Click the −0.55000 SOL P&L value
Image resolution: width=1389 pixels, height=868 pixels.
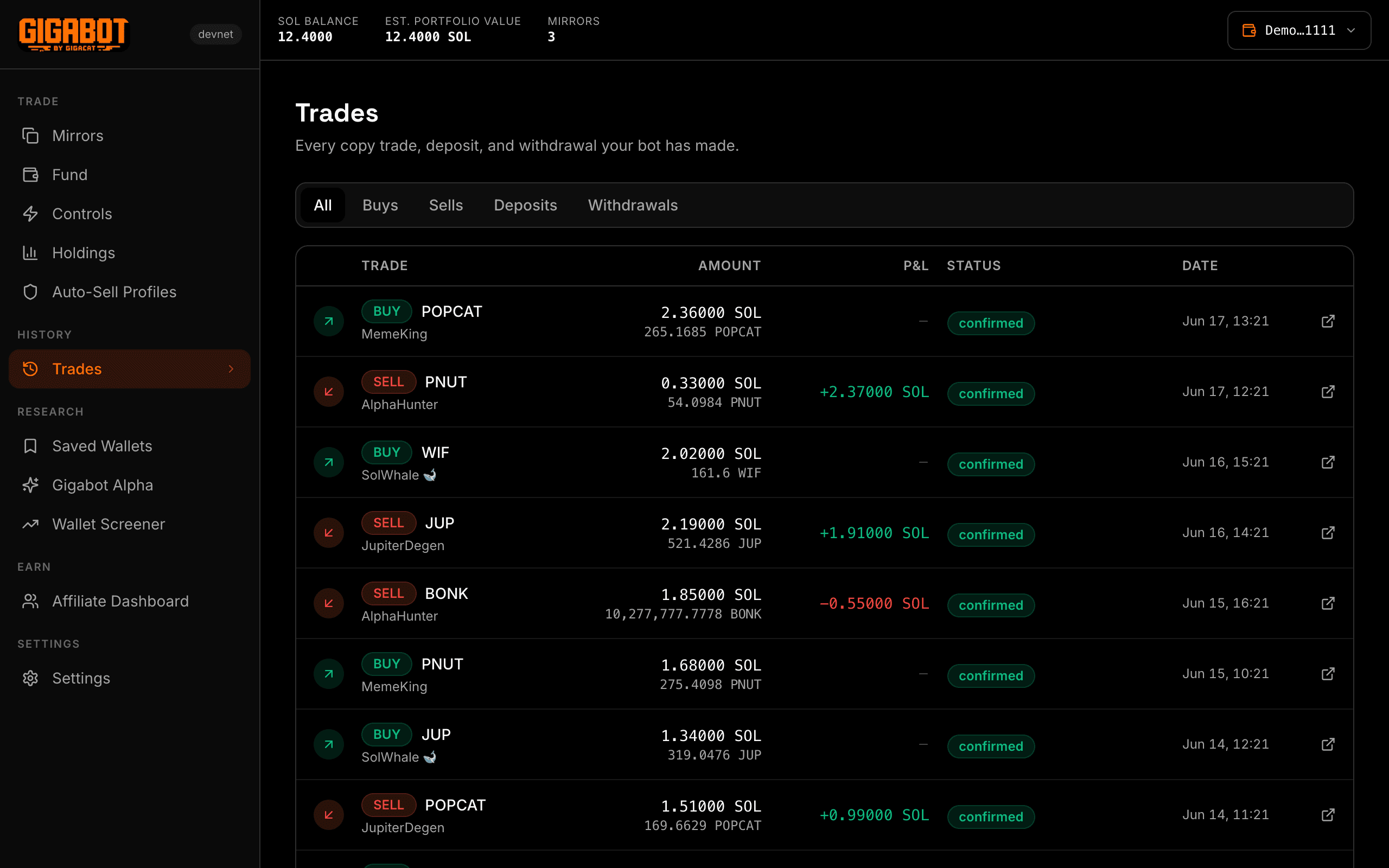point(874,604)
